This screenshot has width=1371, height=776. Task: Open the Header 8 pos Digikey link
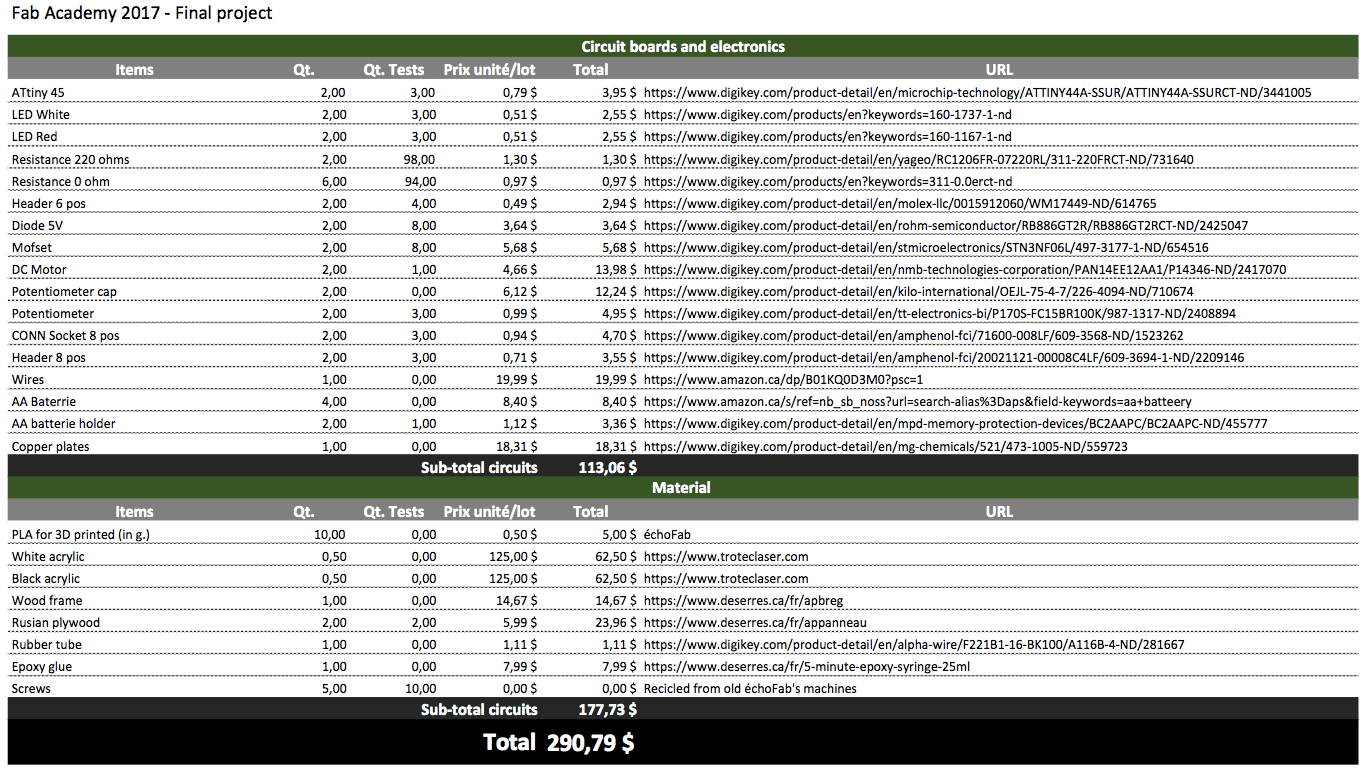(944, 358)
